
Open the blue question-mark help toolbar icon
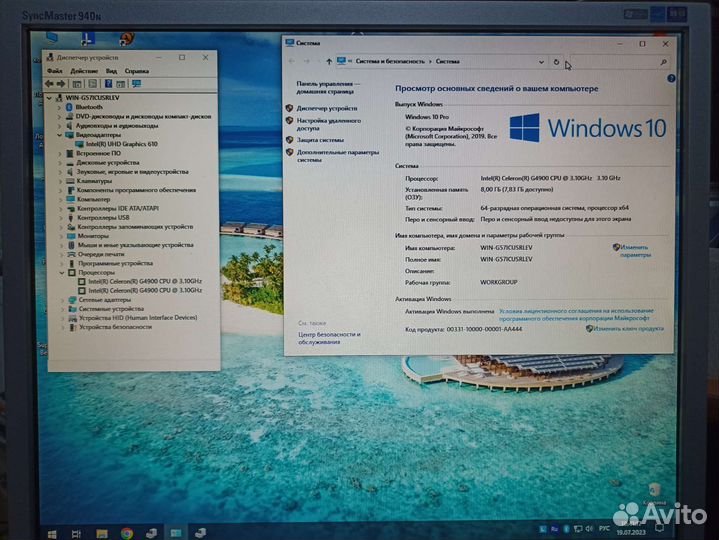point(108,83)
